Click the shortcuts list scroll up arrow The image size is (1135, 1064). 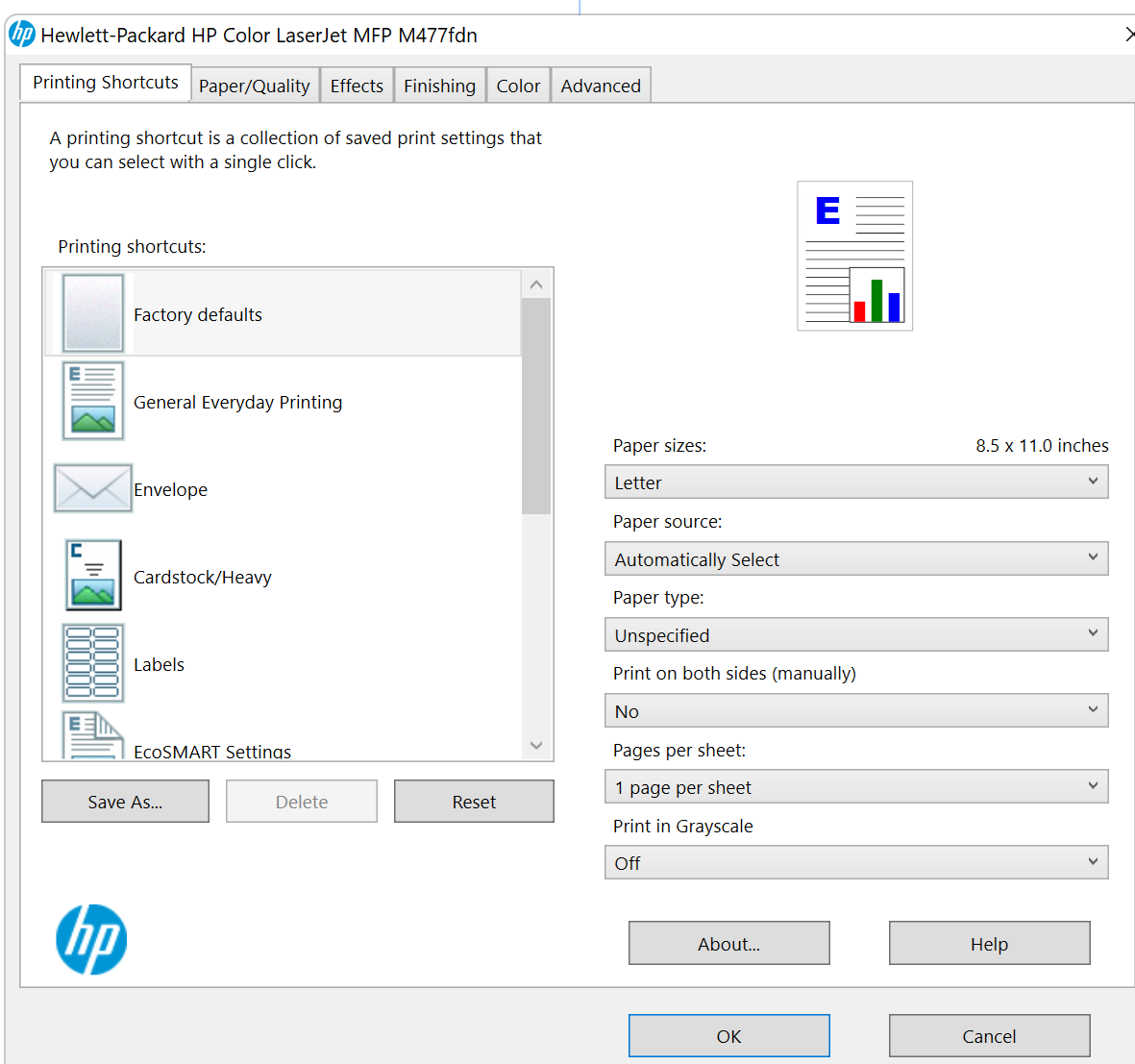536,285
